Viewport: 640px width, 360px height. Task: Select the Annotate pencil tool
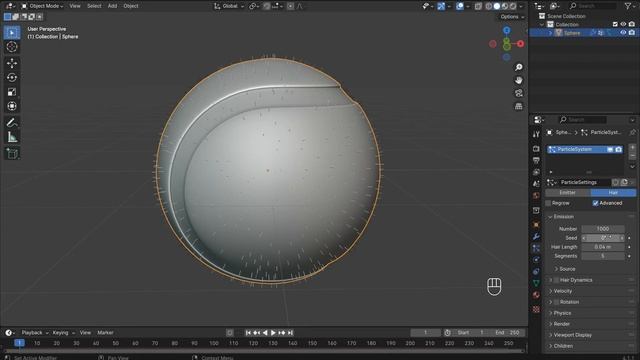[12, 122]
